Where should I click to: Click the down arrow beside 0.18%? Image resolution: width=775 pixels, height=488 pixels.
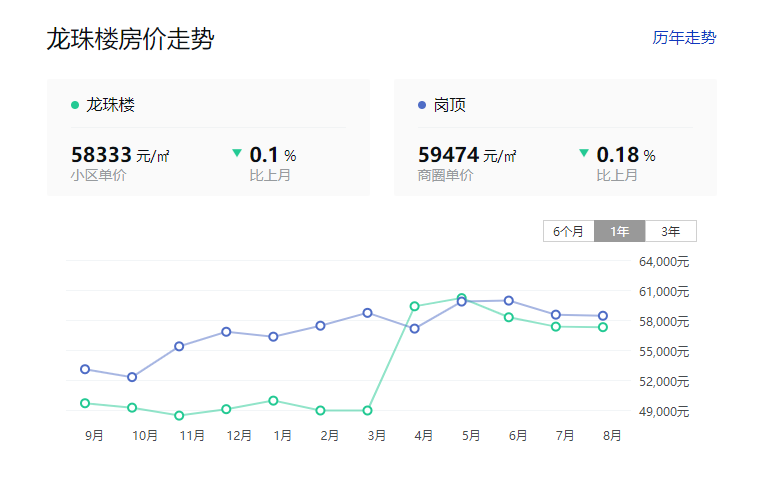click(x=584, y=153)
